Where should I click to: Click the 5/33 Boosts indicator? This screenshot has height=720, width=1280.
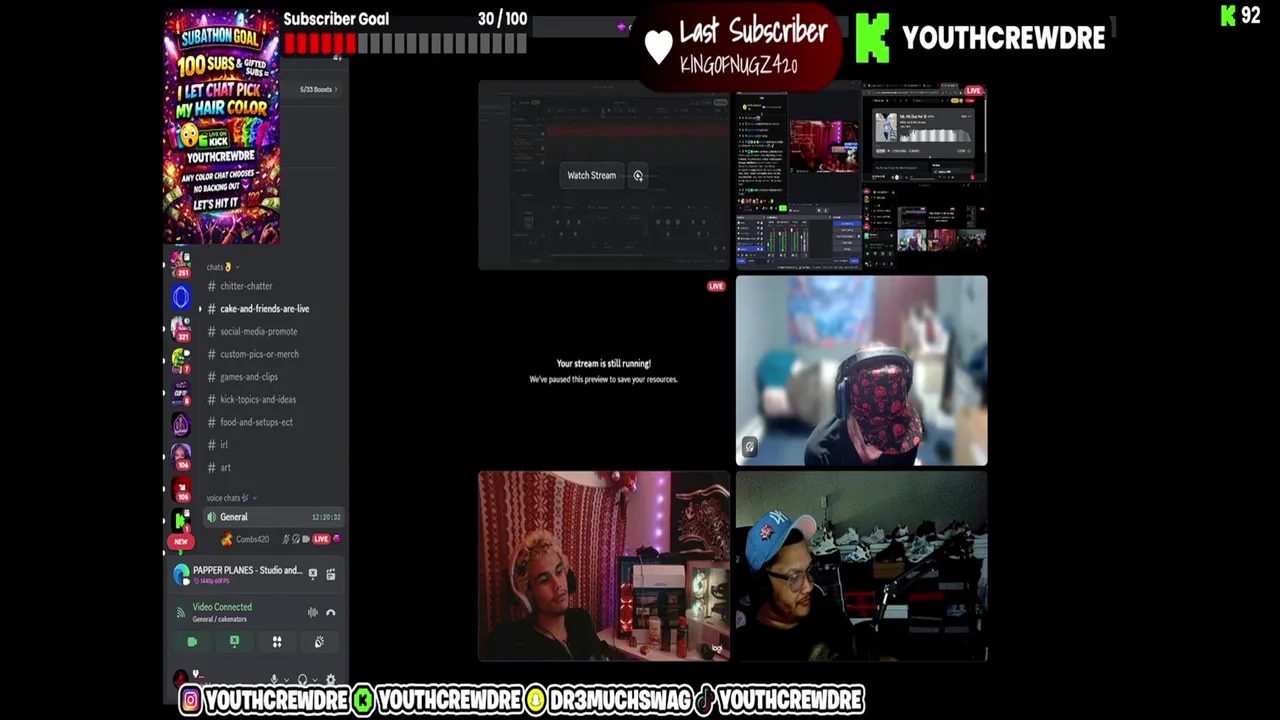click(x=318, y=90)
